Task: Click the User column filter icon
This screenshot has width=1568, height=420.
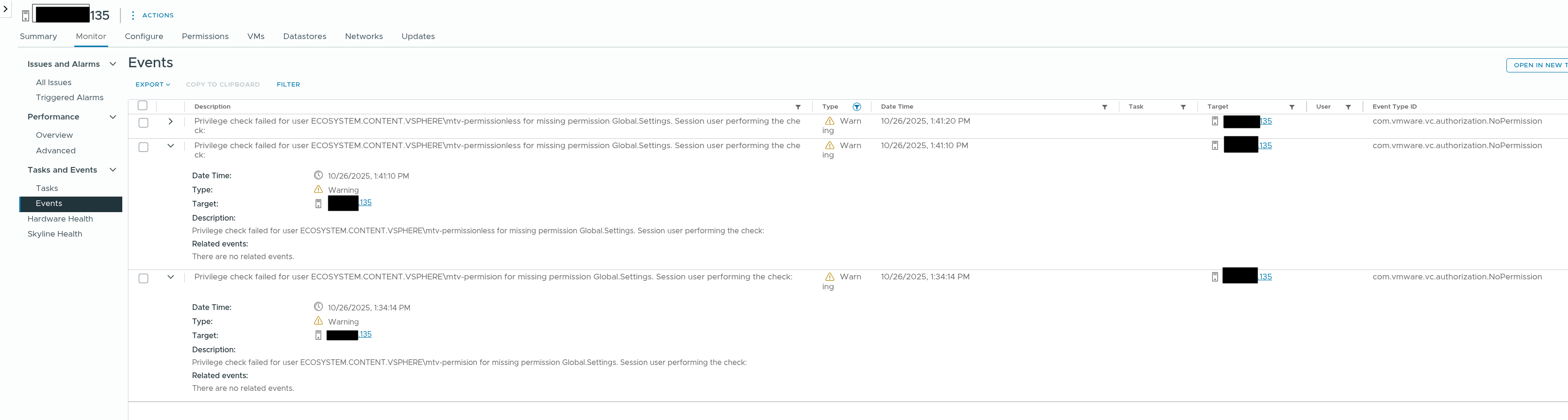Action: click(x=1347, y=107)
